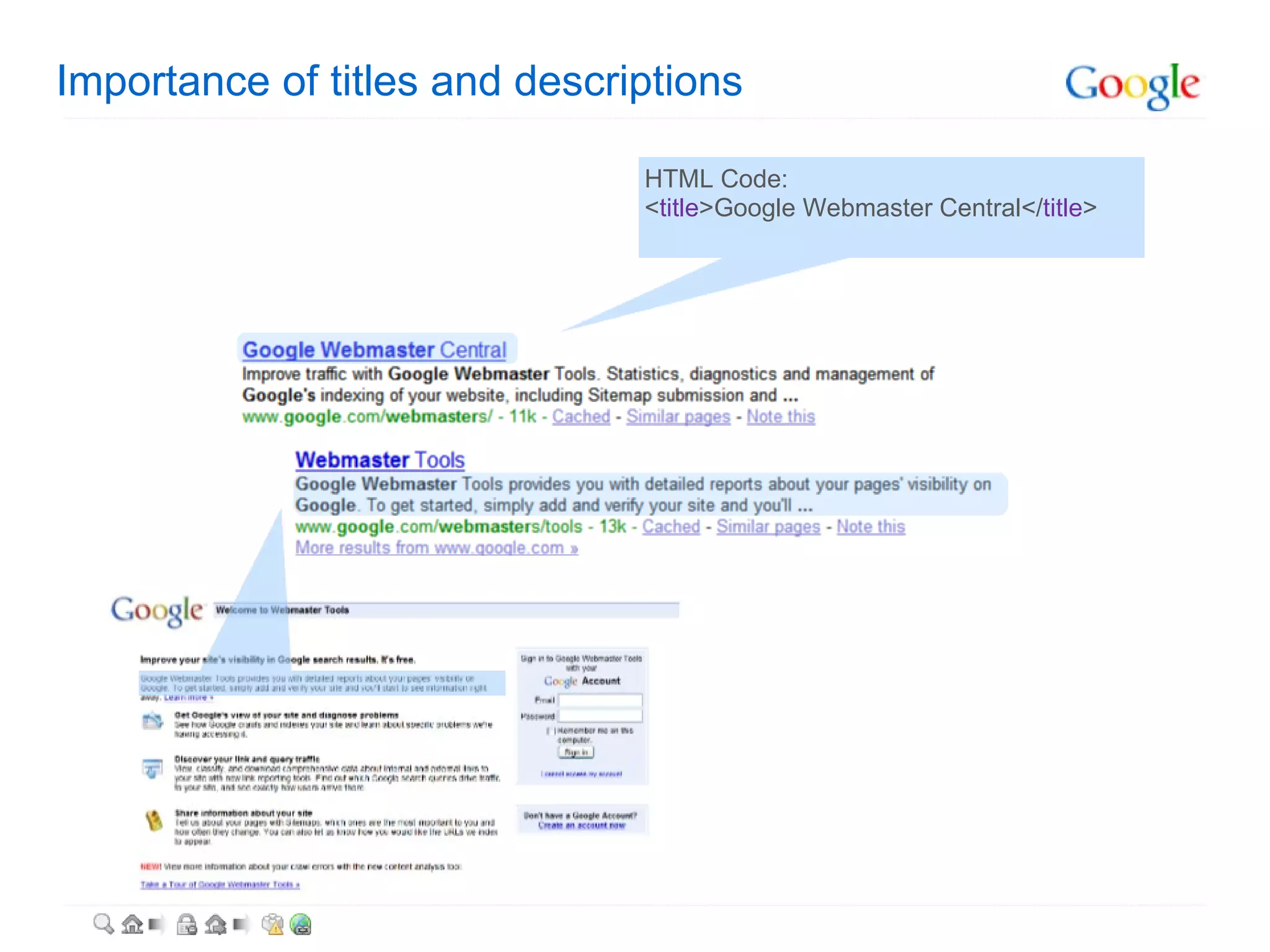1270x952 pixels.
Task: Click the Learn more link
Action: [x=189, y=698]
